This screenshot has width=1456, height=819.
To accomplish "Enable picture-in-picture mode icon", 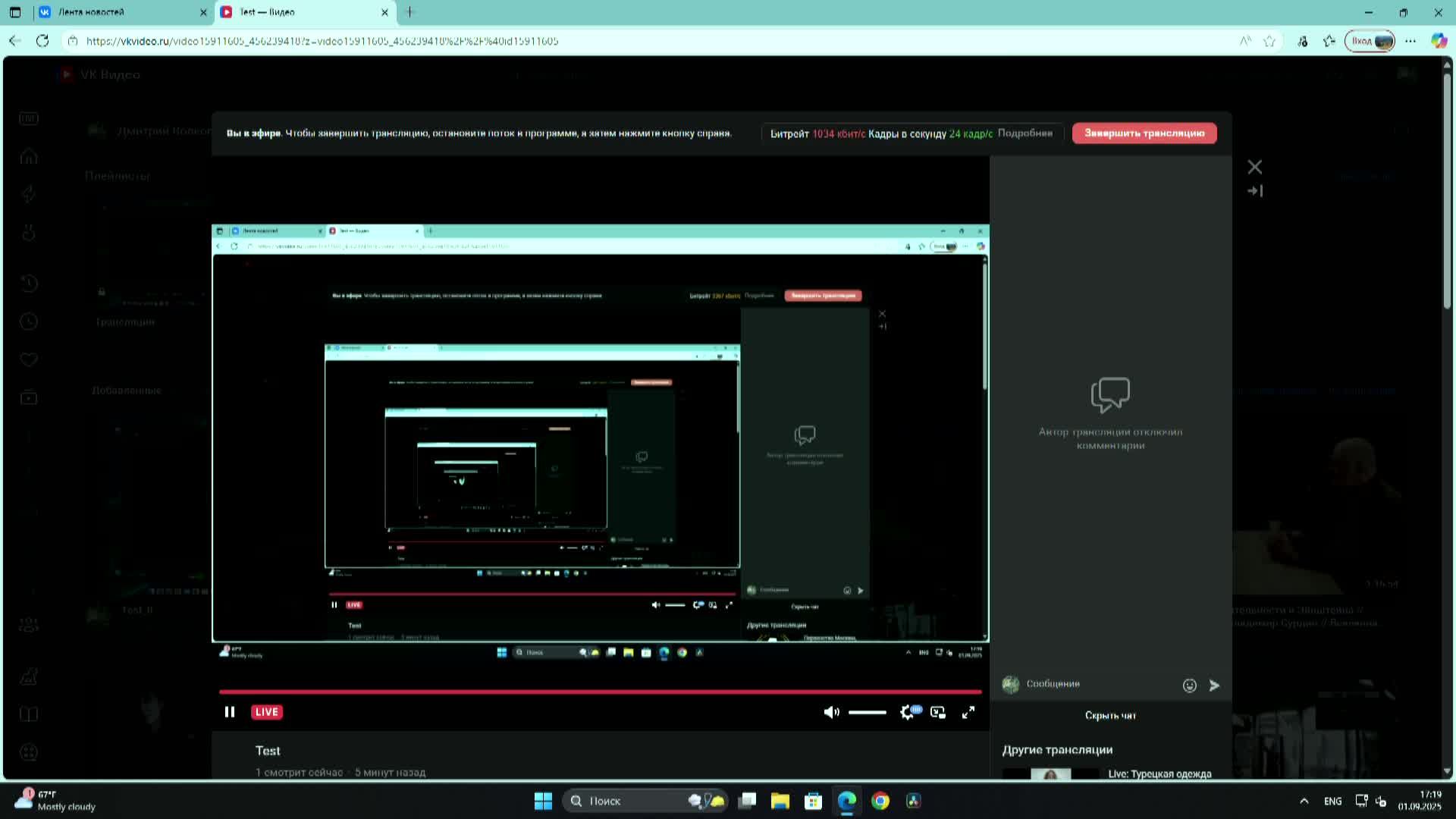I will [938, 712].
